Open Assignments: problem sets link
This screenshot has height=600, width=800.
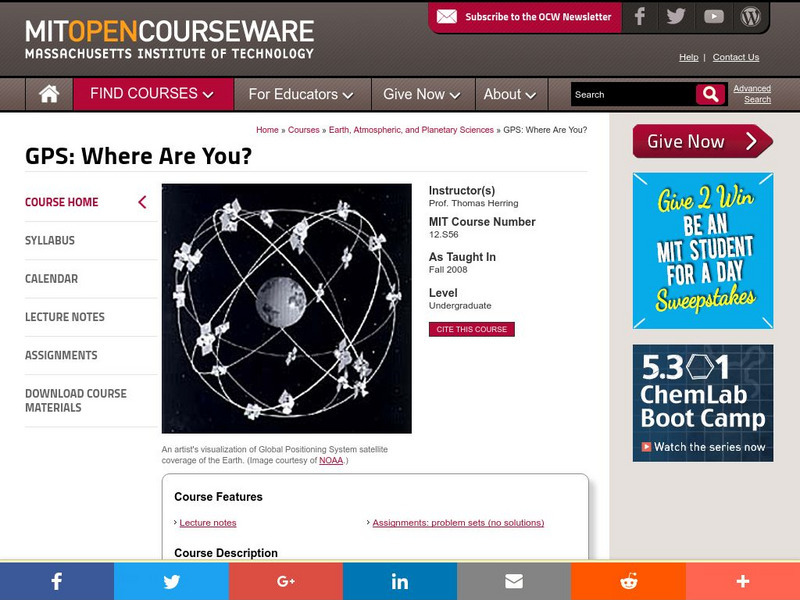[x=458, y=523]
